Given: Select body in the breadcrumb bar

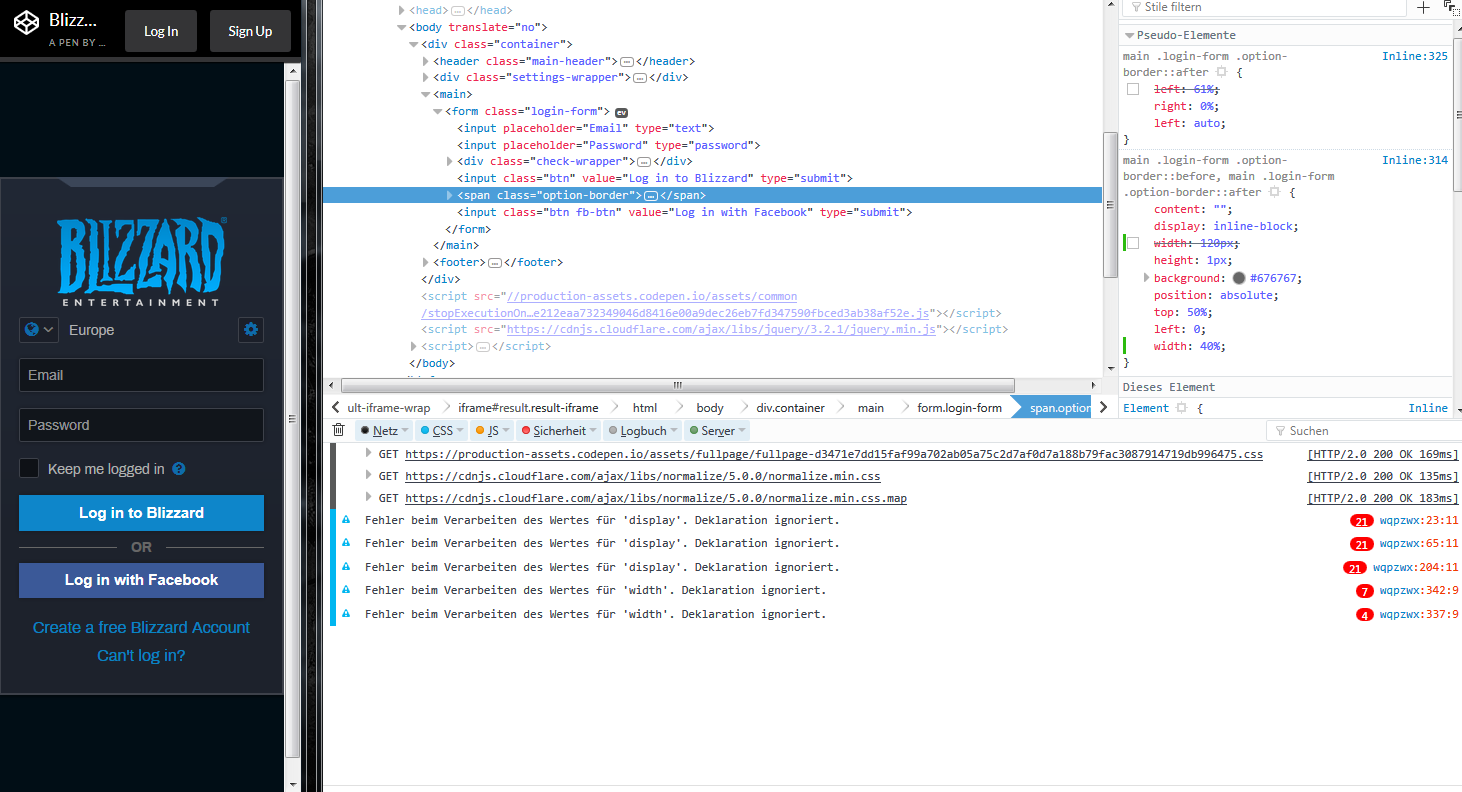Looking at the screenshot, I should pyautogui.click(x=709, y=408).
